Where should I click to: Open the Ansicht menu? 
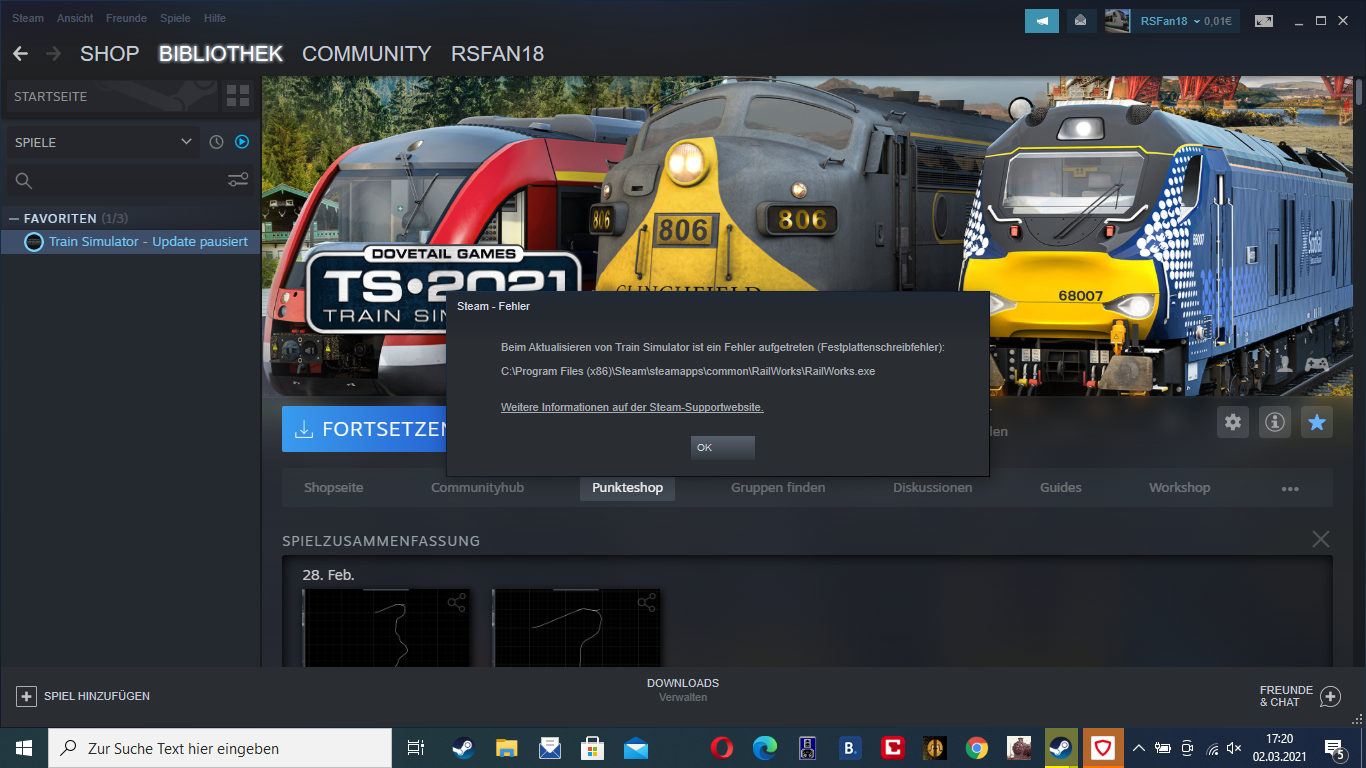tap(75, 18)
